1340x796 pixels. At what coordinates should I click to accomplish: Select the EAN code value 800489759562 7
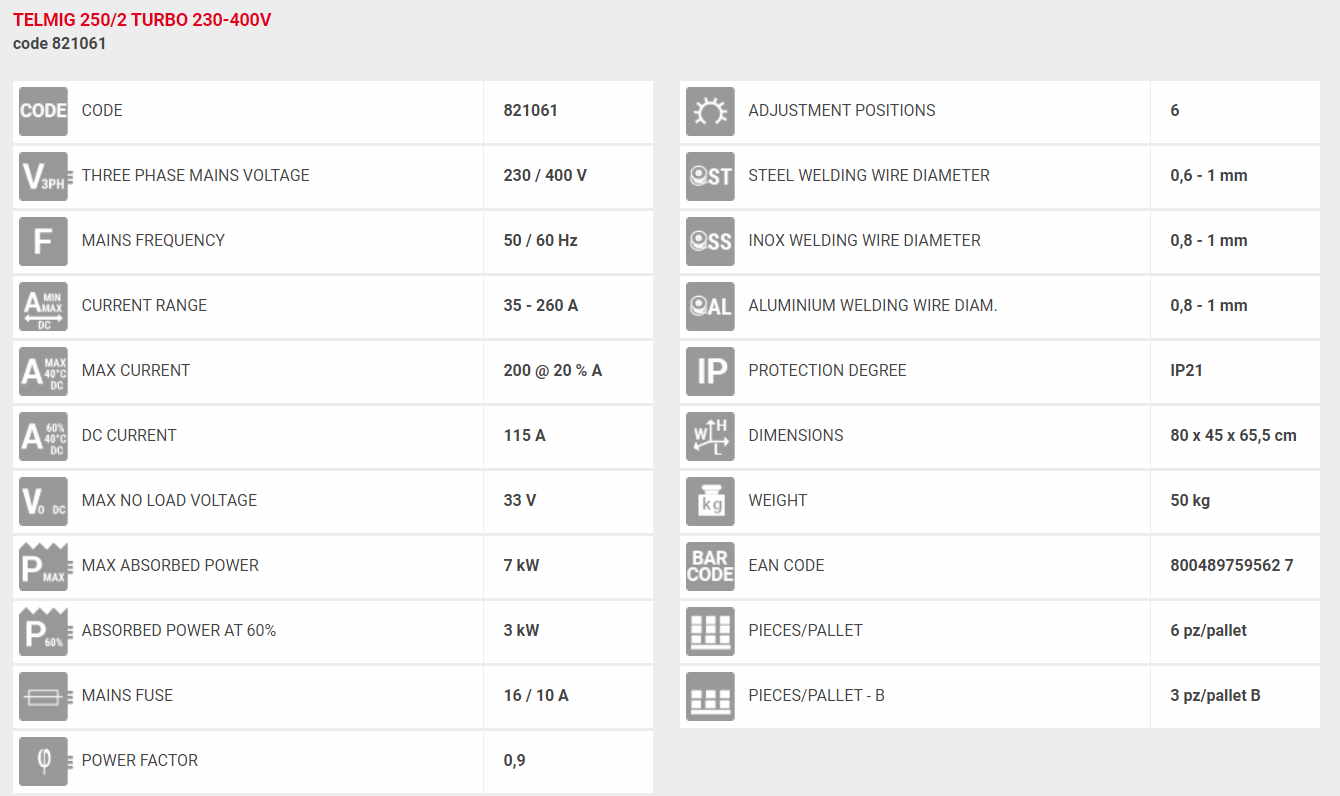(x=1232, y=565)
